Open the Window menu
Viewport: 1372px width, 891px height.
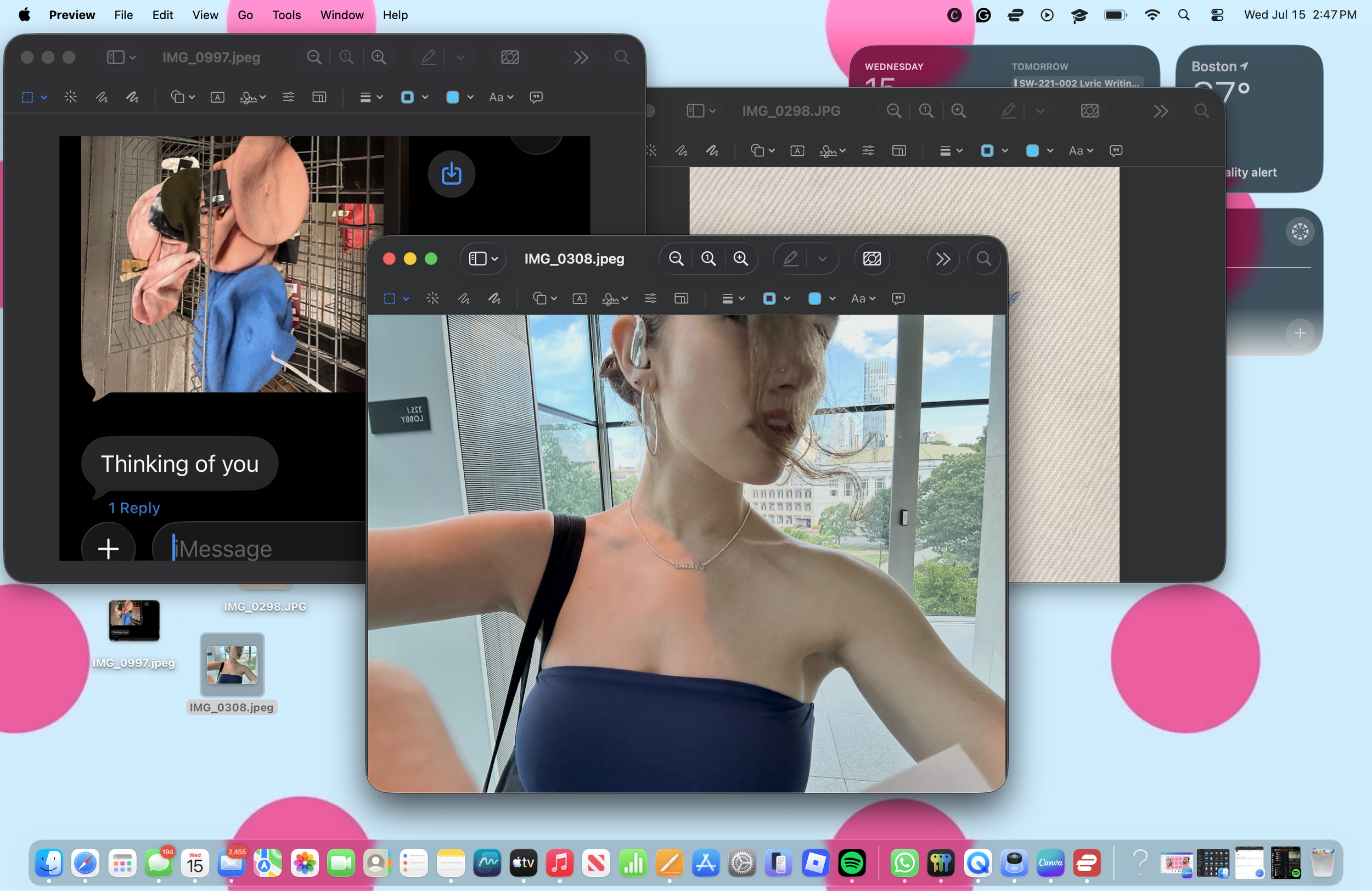(342, 15)
